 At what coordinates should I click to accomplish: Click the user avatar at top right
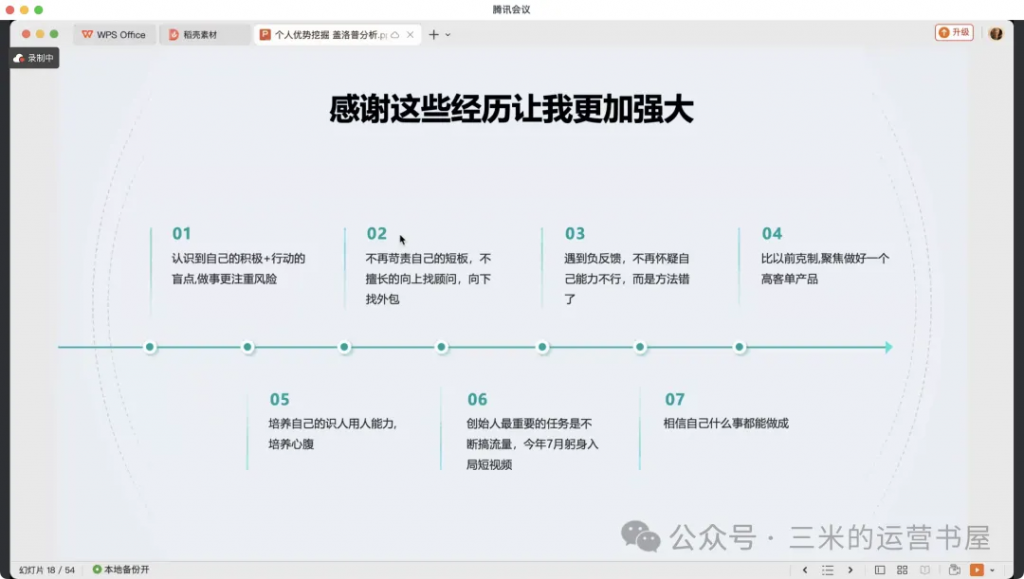click(x=996, y=33)
